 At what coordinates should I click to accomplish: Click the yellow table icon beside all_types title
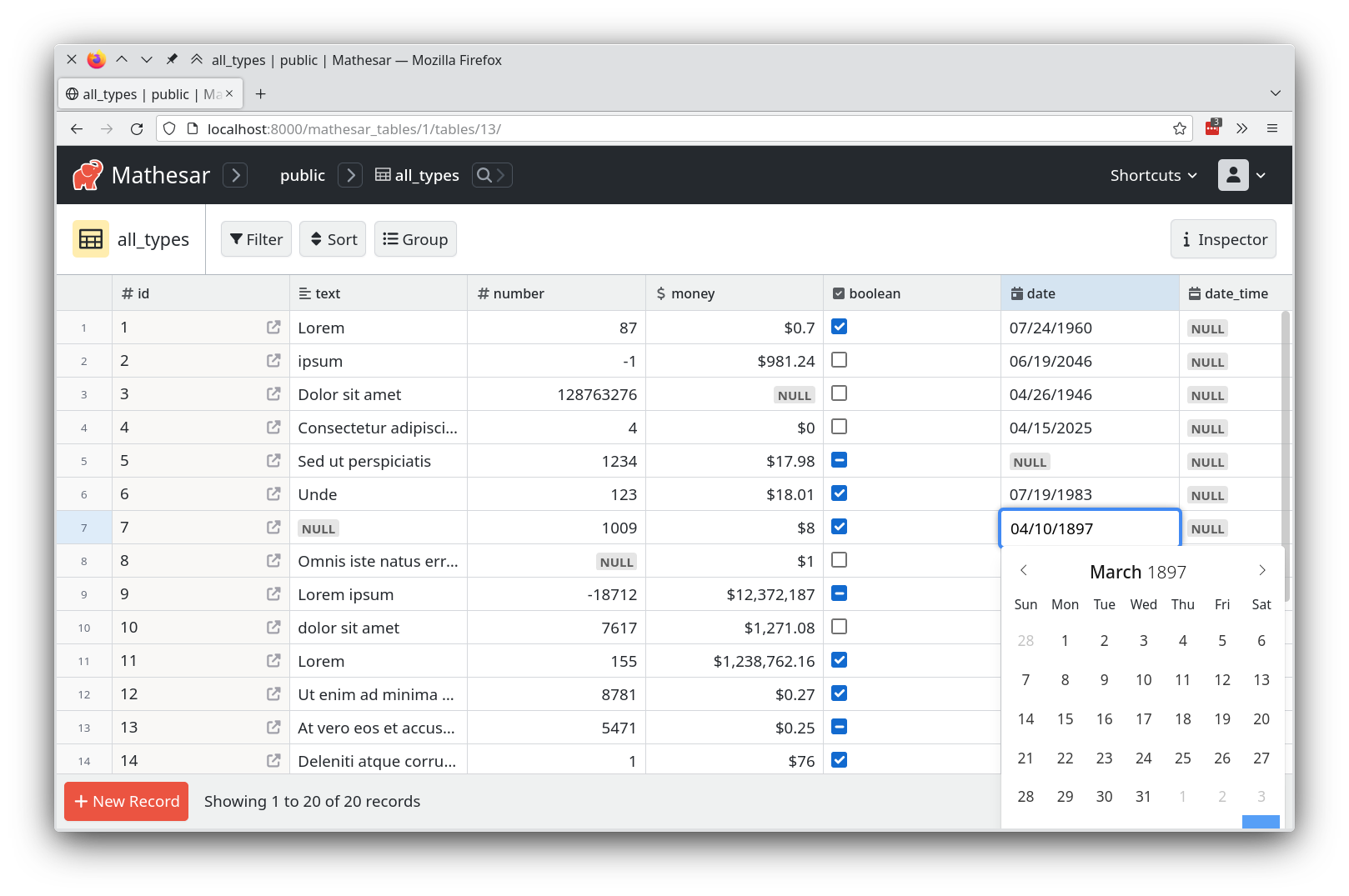tap(90, 239)
